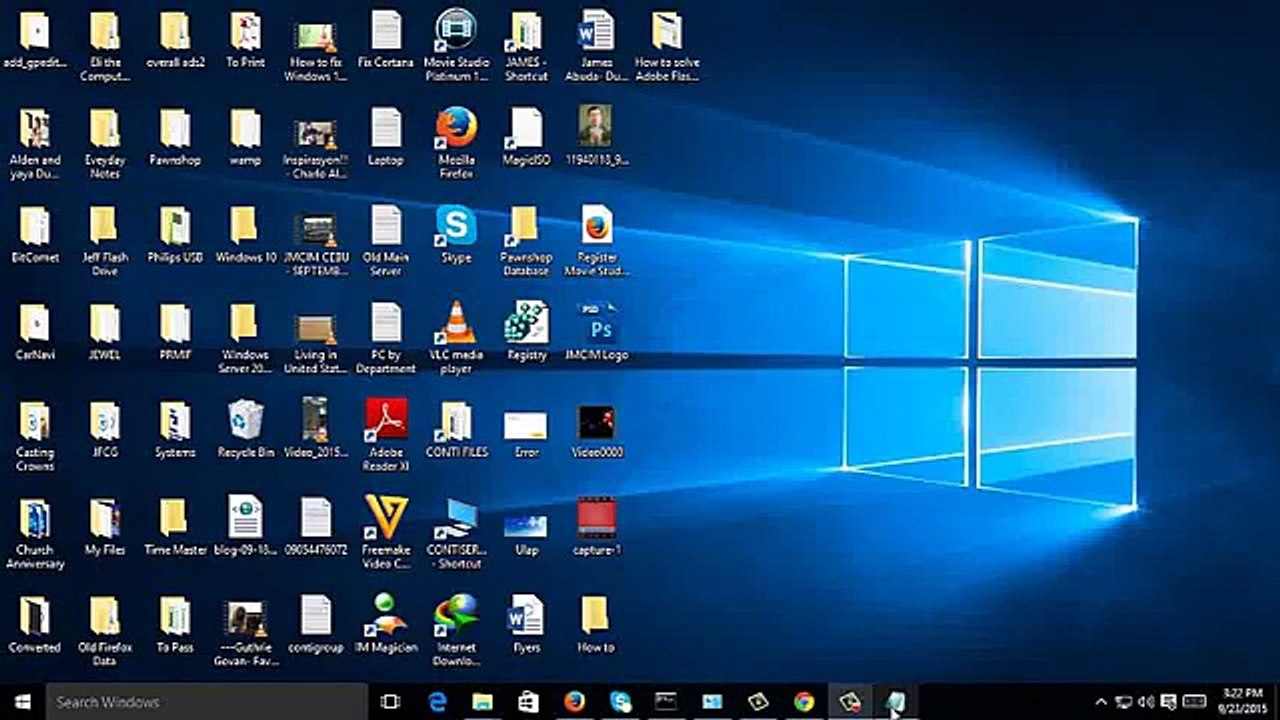The image size is (1280, 720).
Task: Open Firefox from the taskbar
Action: 574,702
